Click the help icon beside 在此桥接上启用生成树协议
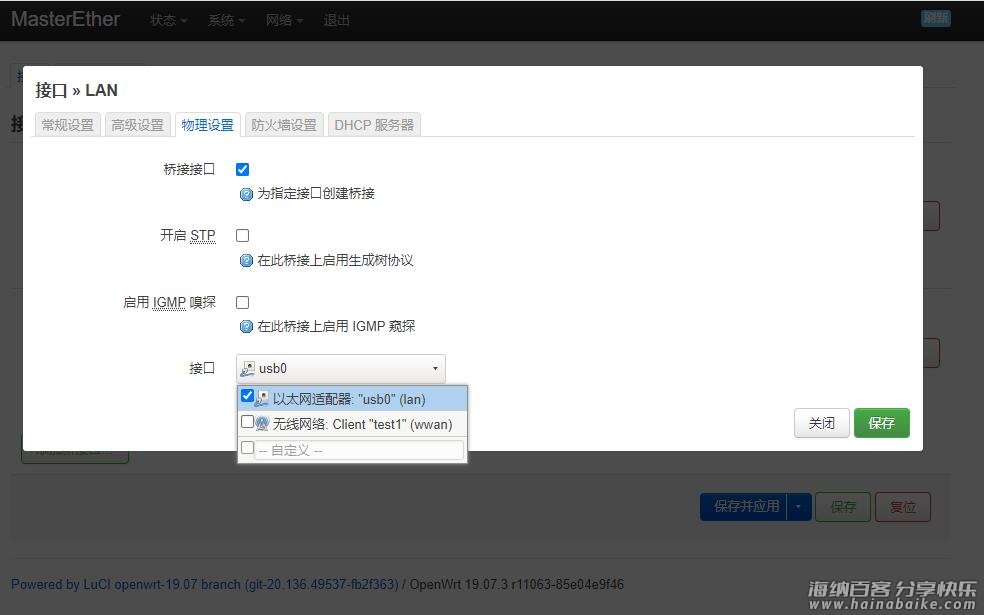Image resolution: width=984 pixels, height=615 pixels. (246, 261)
